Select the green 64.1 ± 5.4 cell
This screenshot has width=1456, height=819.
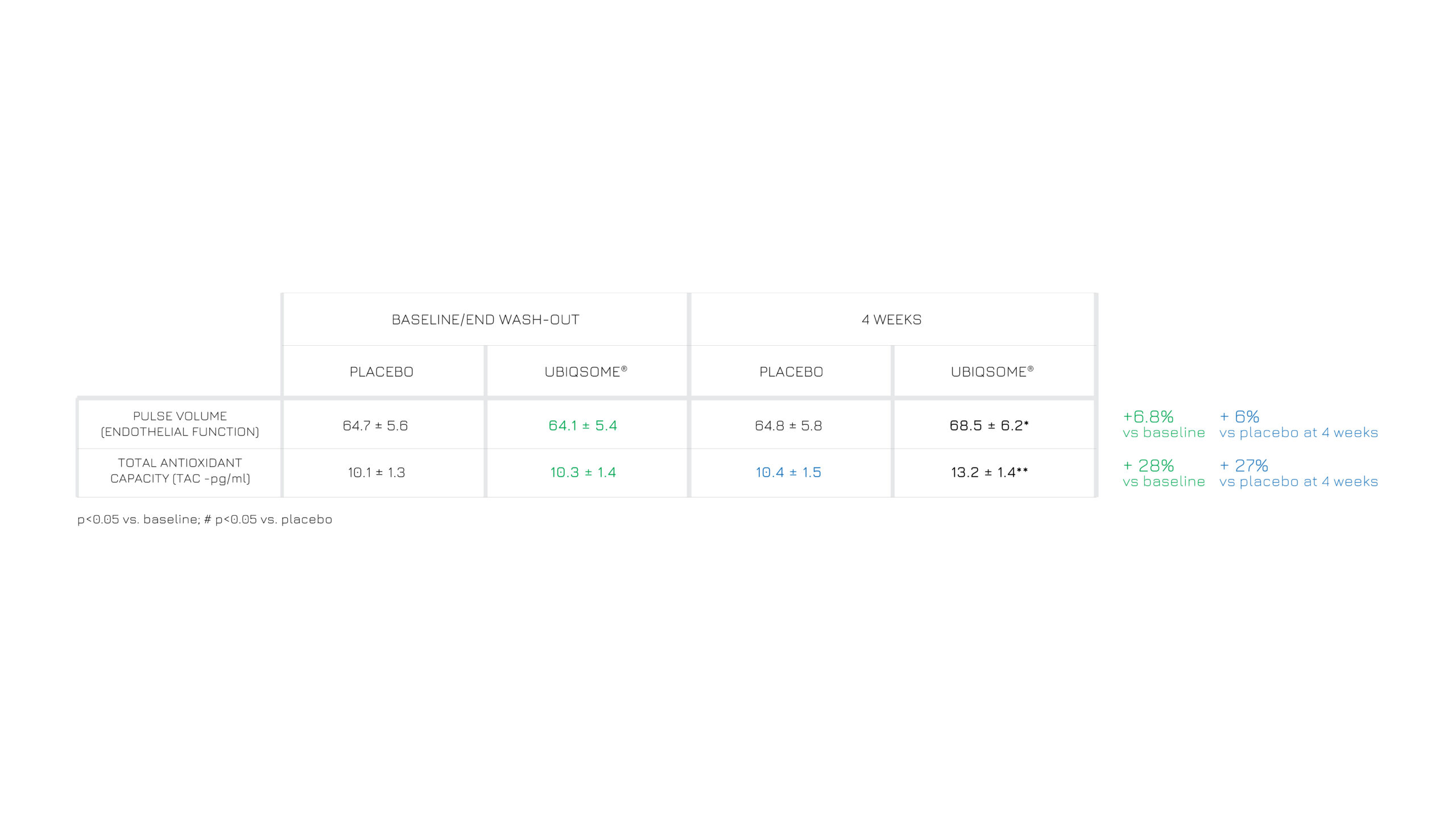(582, 426)
